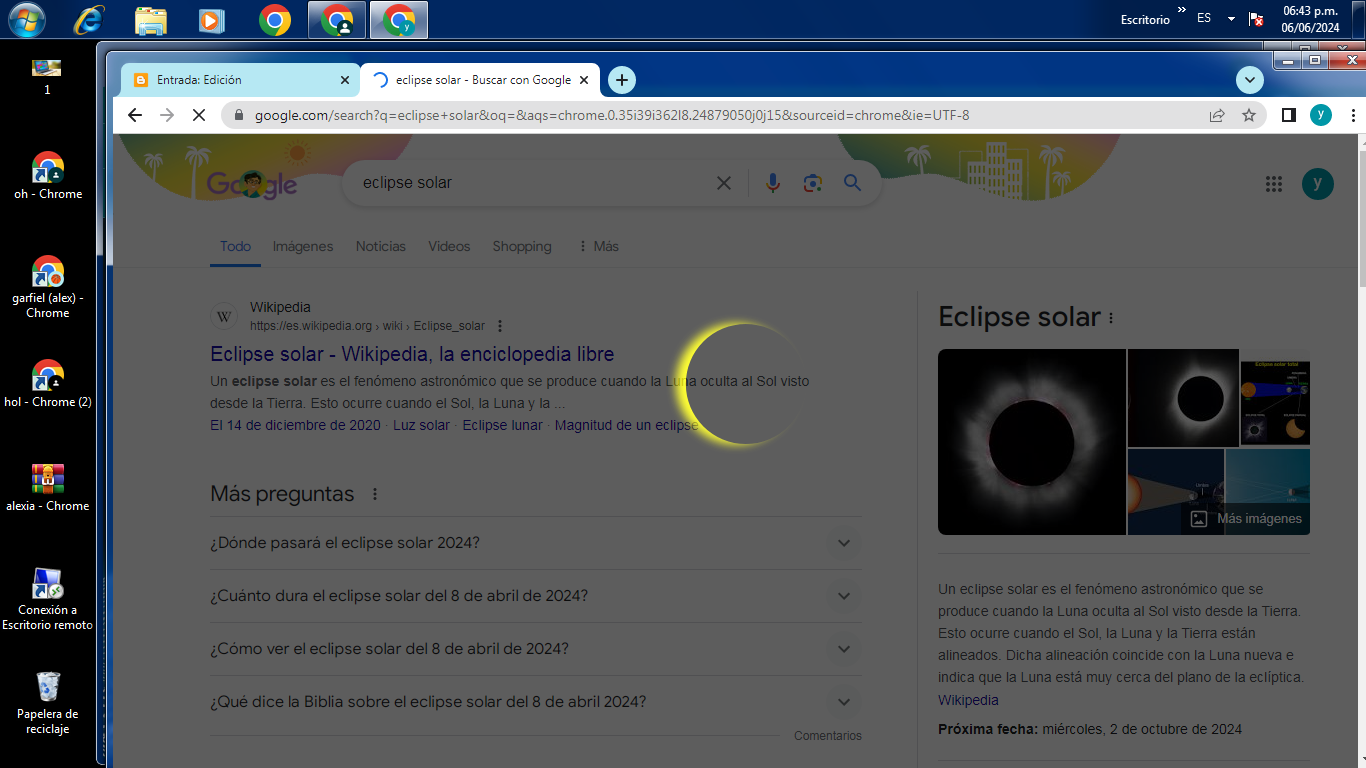Open El 14 de diciembre de 2020 sitelink
Image resolution: width=1366 pixels, height=768 pixels.
[295, 425]
